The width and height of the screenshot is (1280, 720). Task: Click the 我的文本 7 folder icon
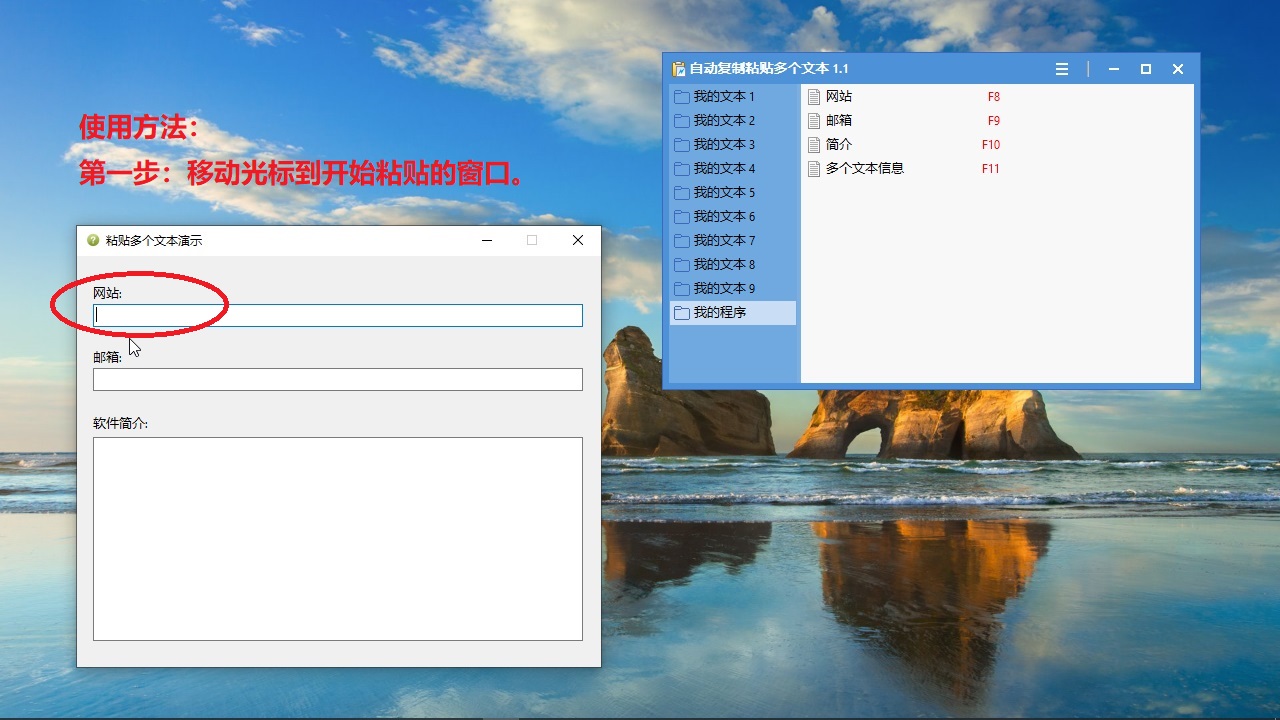[x=682, y=241]
